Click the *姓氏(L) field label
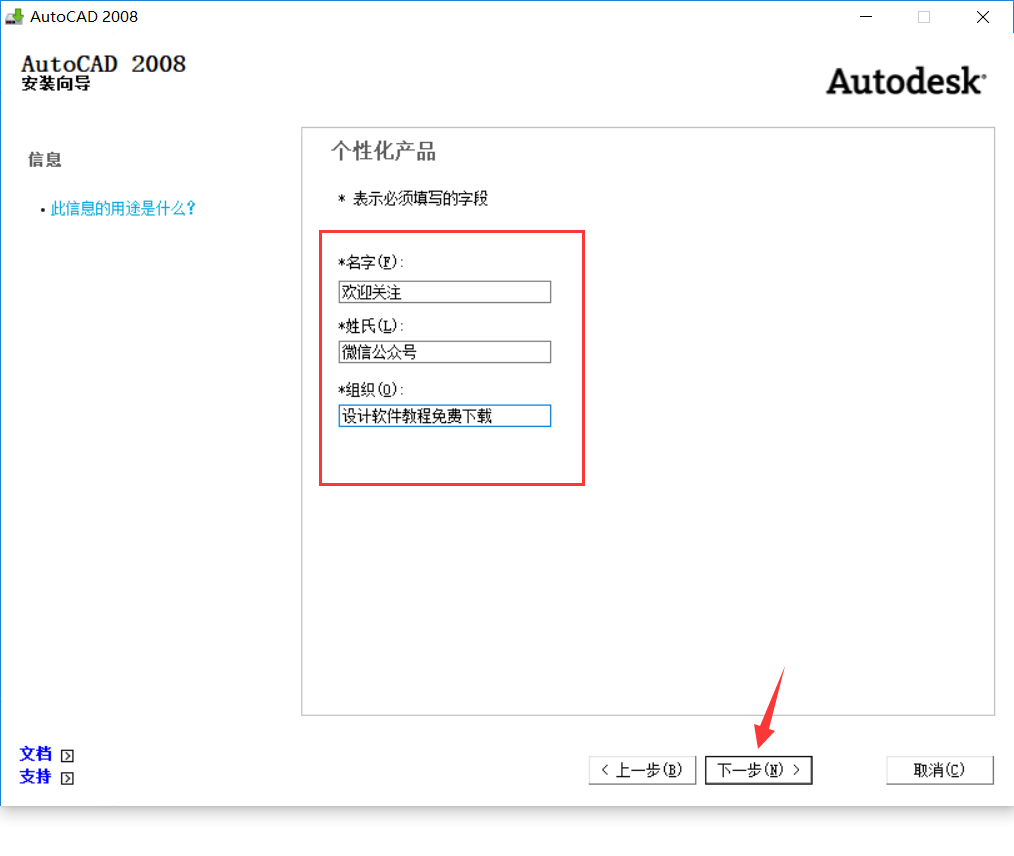Viewport: 1014px width, 856px height. tap(371, 326)
